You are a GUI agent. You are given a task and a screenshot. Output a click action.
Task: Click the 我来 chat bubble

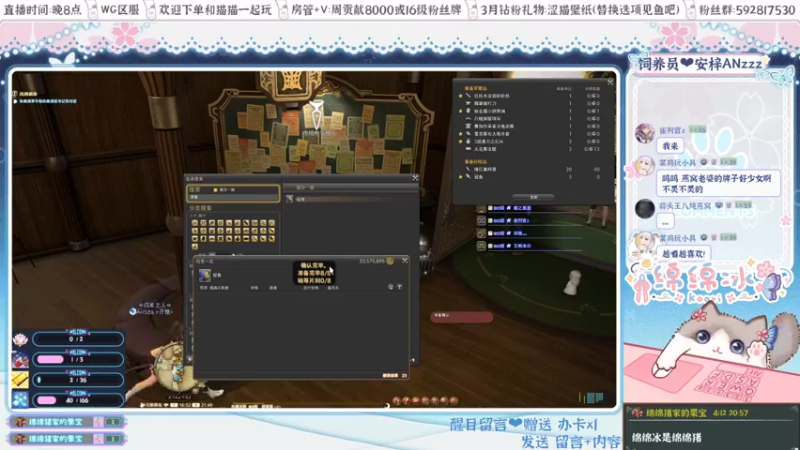pyautogui.click(x=670, y=146)
